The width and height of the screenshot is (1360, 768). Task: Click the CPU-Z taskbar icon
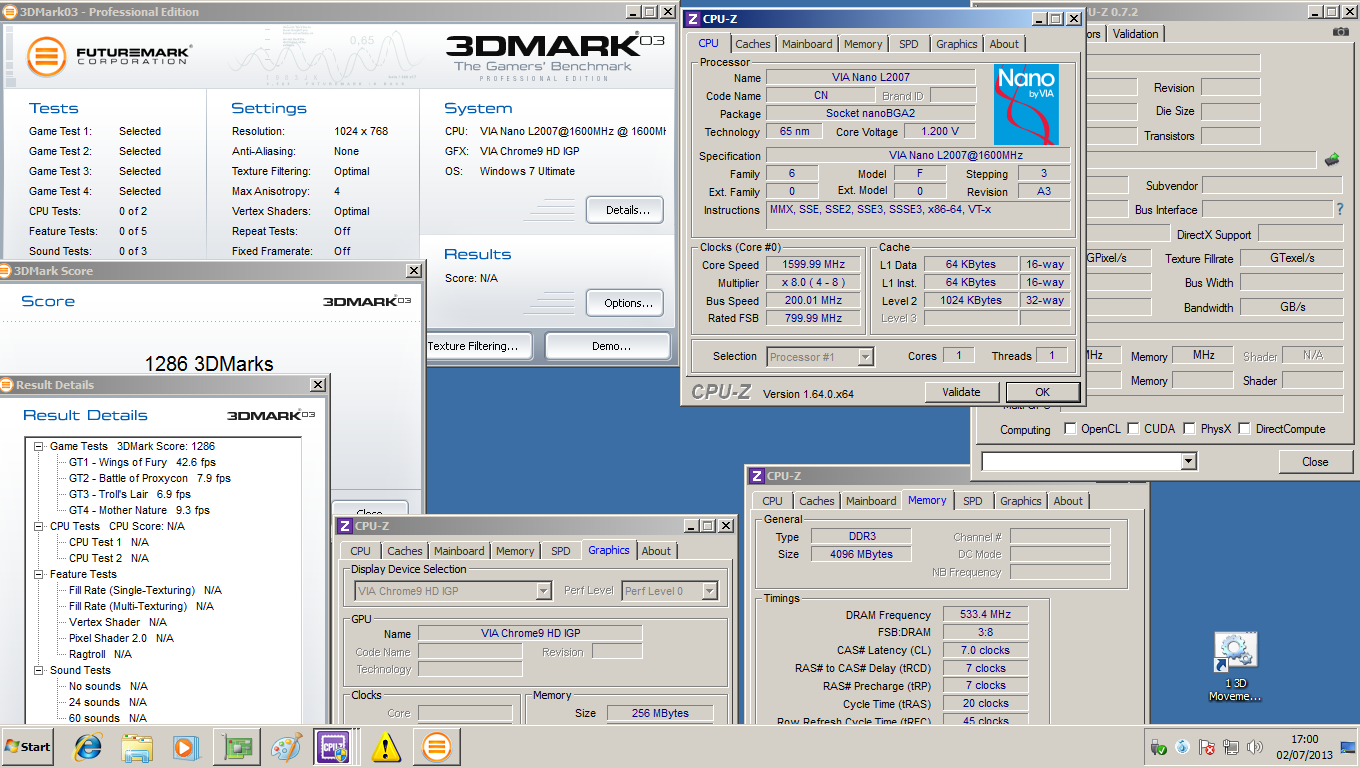coord(335,747)
